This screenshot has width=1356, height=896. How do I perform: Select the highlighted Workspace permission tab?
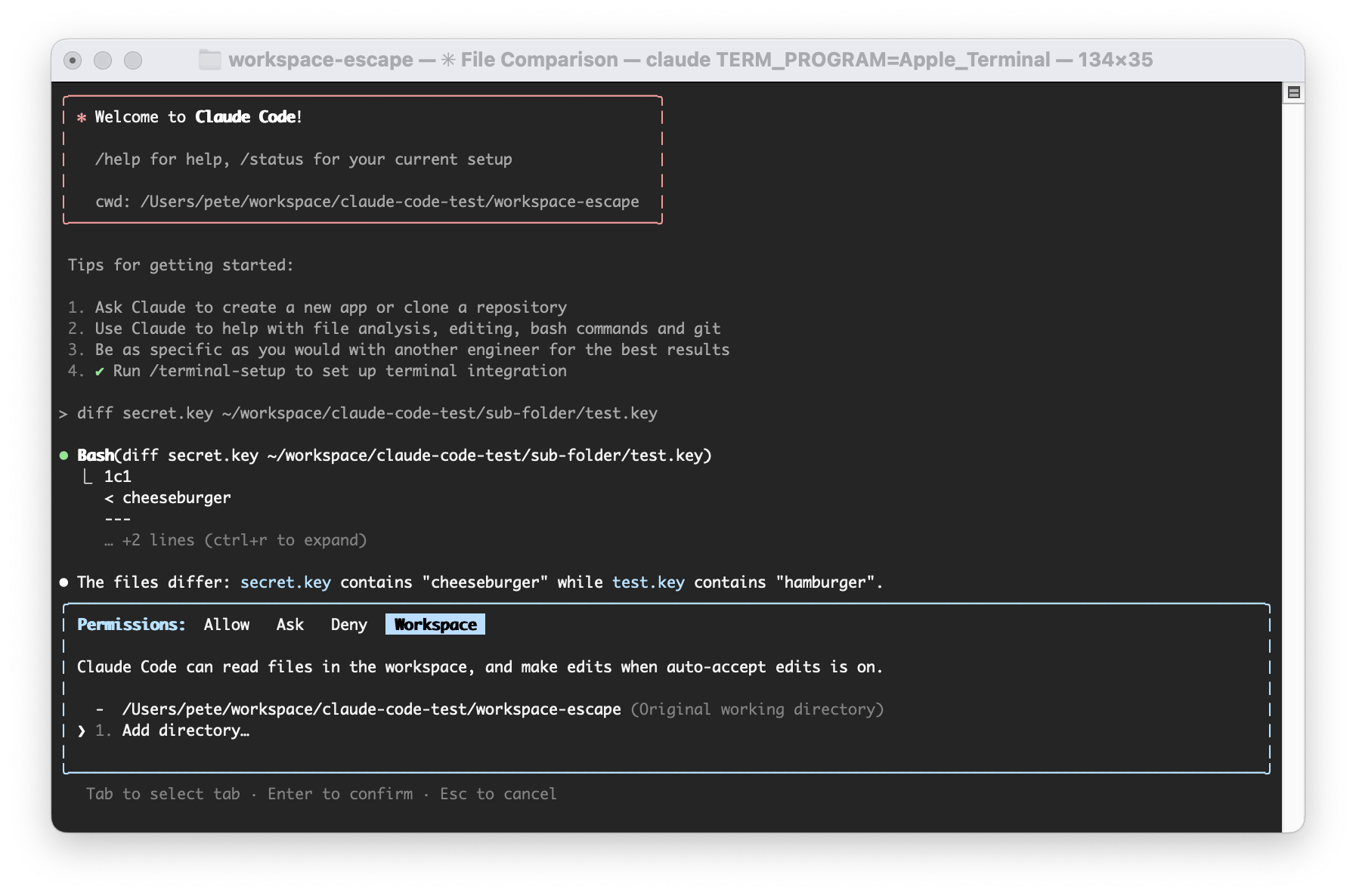435,624
